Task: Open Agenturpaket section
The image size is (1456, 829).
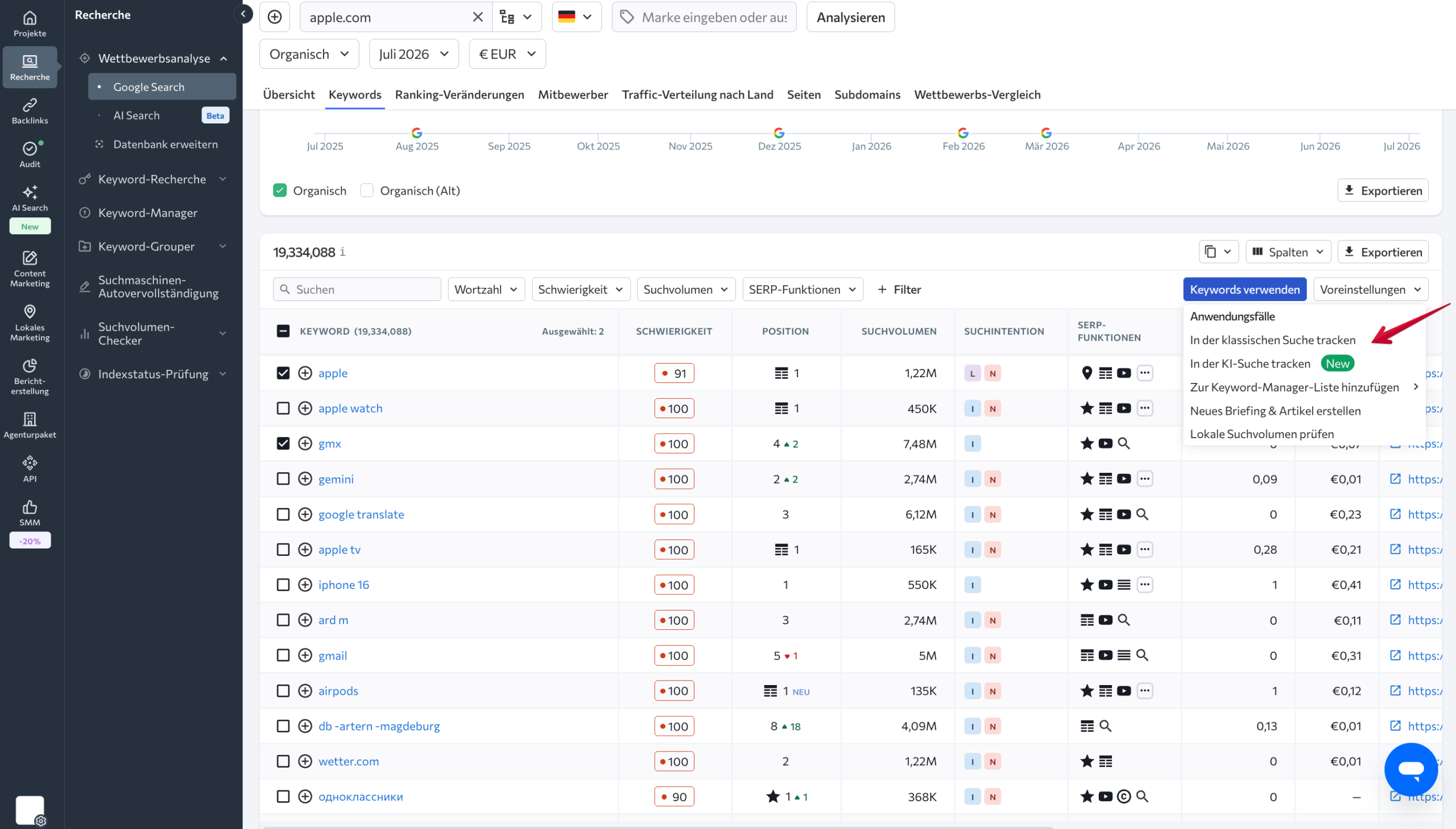Action: coord(30,426)
